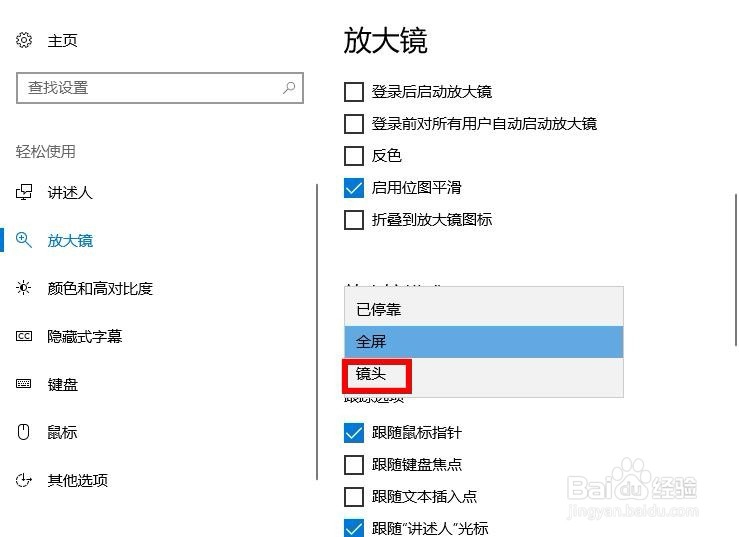Open the 隐藏式字幕 settings page
739x537 pixels.
click(x=85, y=336)
